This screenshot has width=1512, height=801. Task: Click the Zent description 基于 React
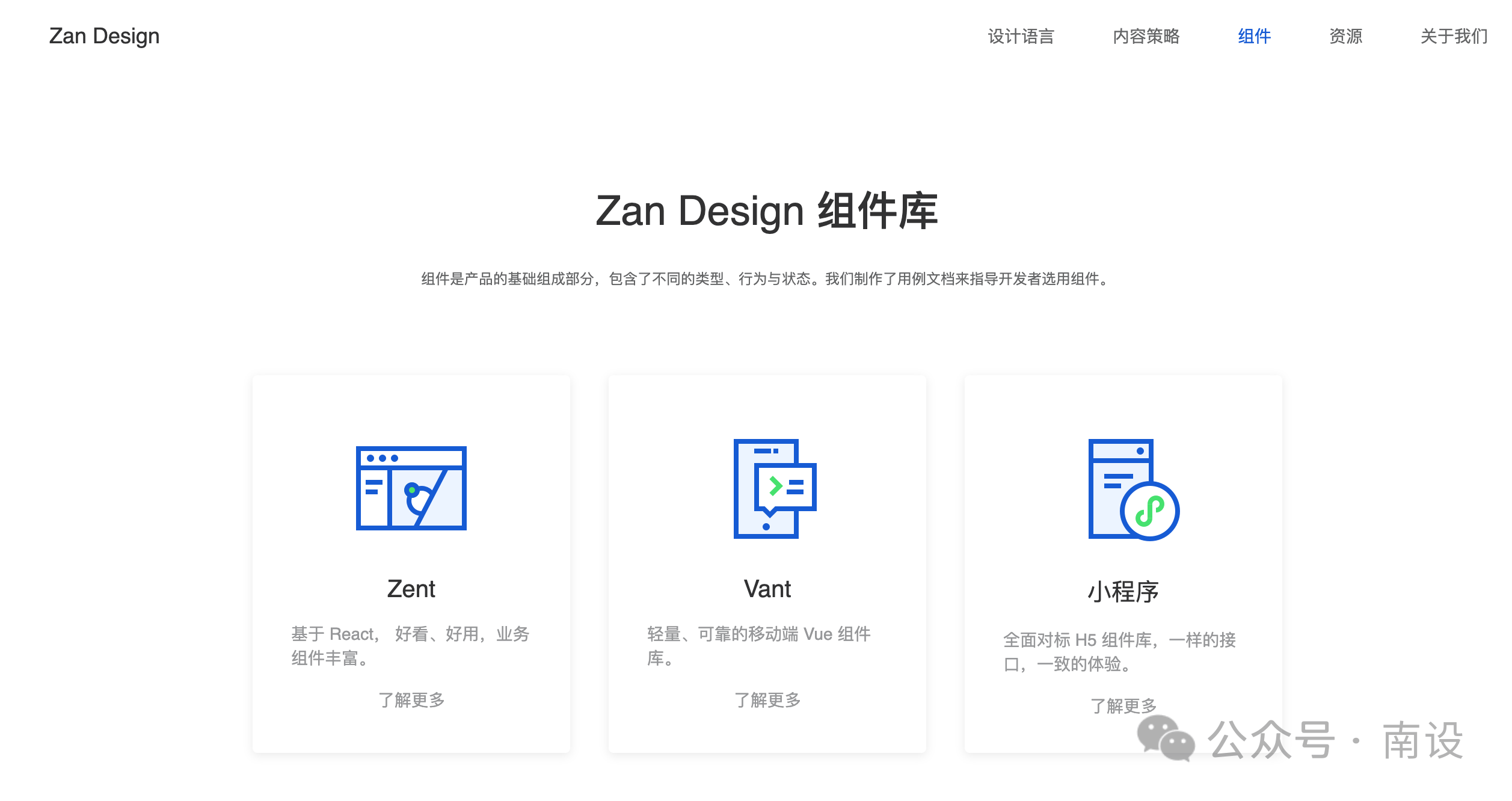(x=410, y=646)
